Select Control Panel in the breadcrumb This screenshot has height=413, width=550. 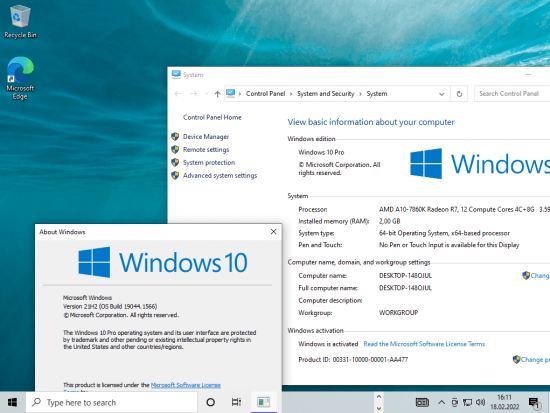(x=266, y=94)
